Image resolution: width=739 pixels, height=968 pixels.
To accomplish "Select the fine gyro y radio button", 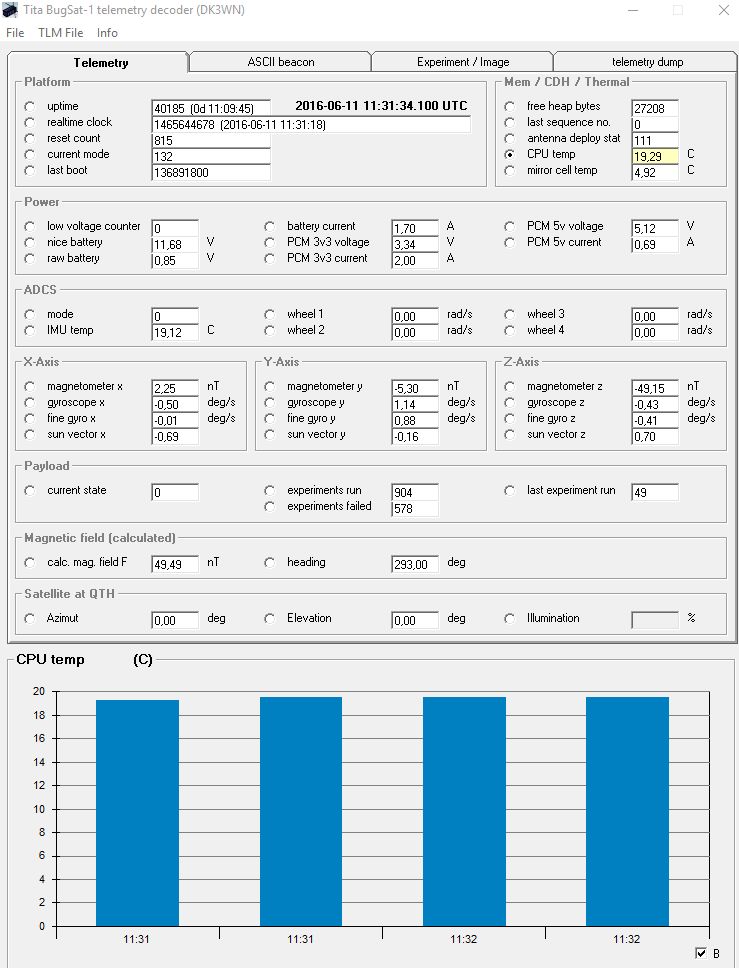I will point(269,419).
